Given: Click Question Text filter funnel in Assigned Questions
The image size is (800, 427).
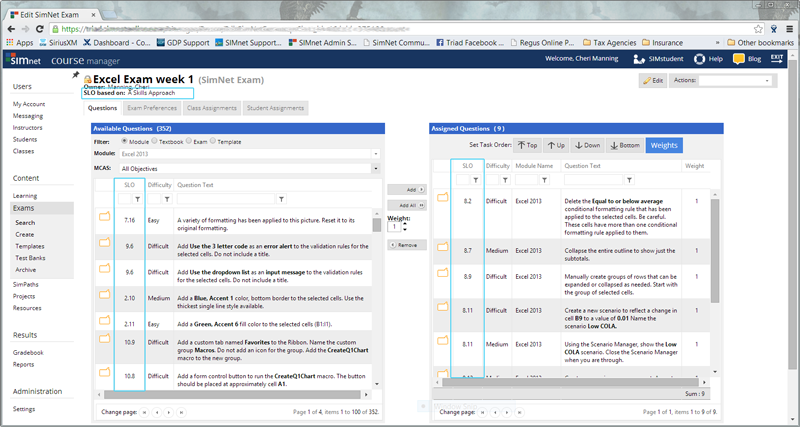Looking at the screenshot, I should coord(630,180).
